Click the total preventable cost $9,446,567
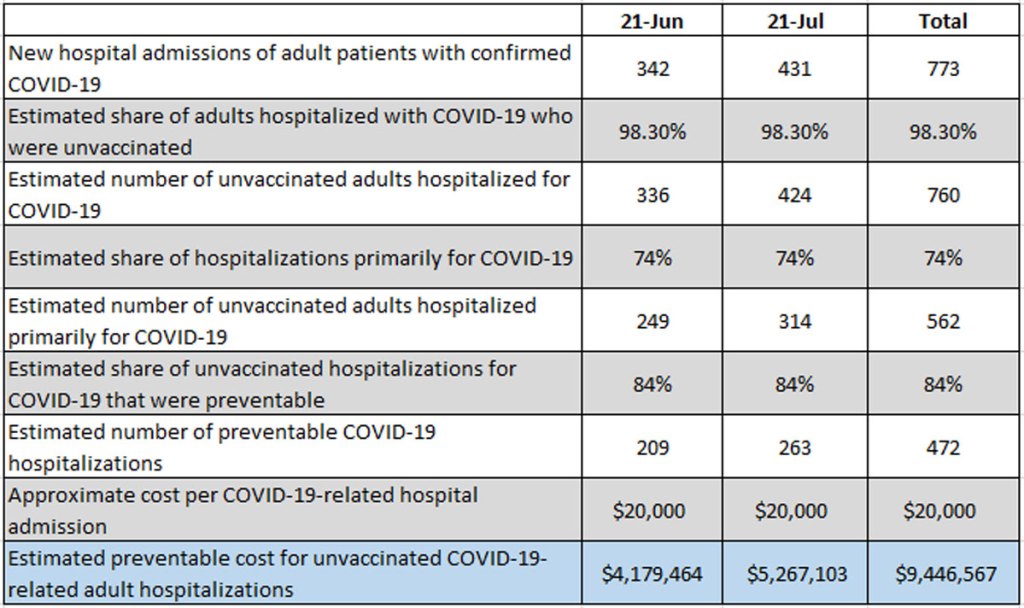The image size is (1024, 608). click(x=943, y=574)
